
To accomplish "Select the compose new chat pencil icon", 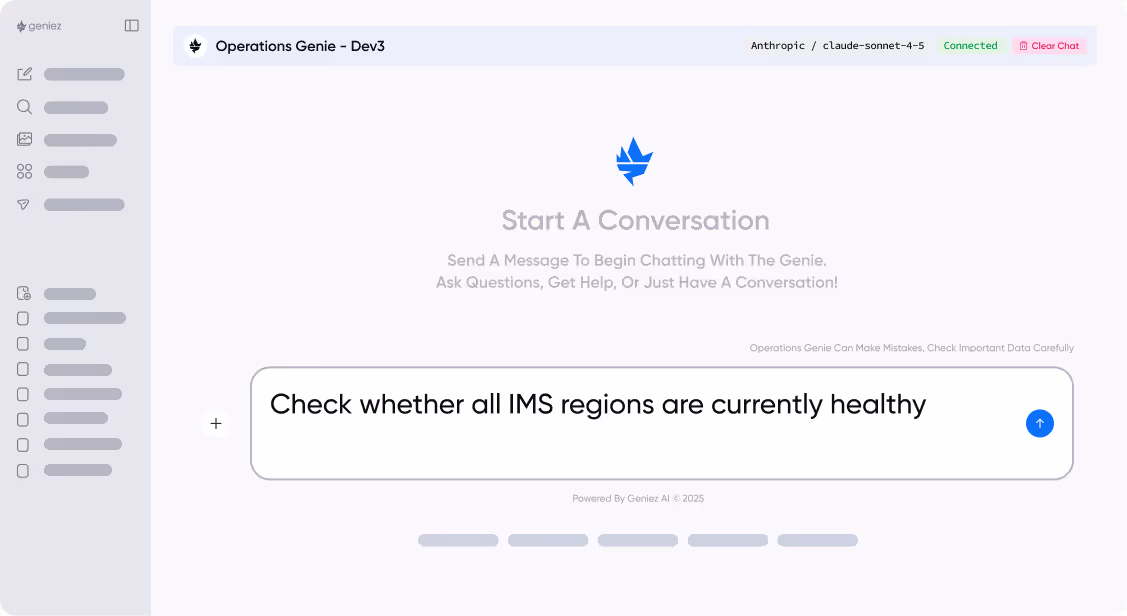I will tap(24, 73).
